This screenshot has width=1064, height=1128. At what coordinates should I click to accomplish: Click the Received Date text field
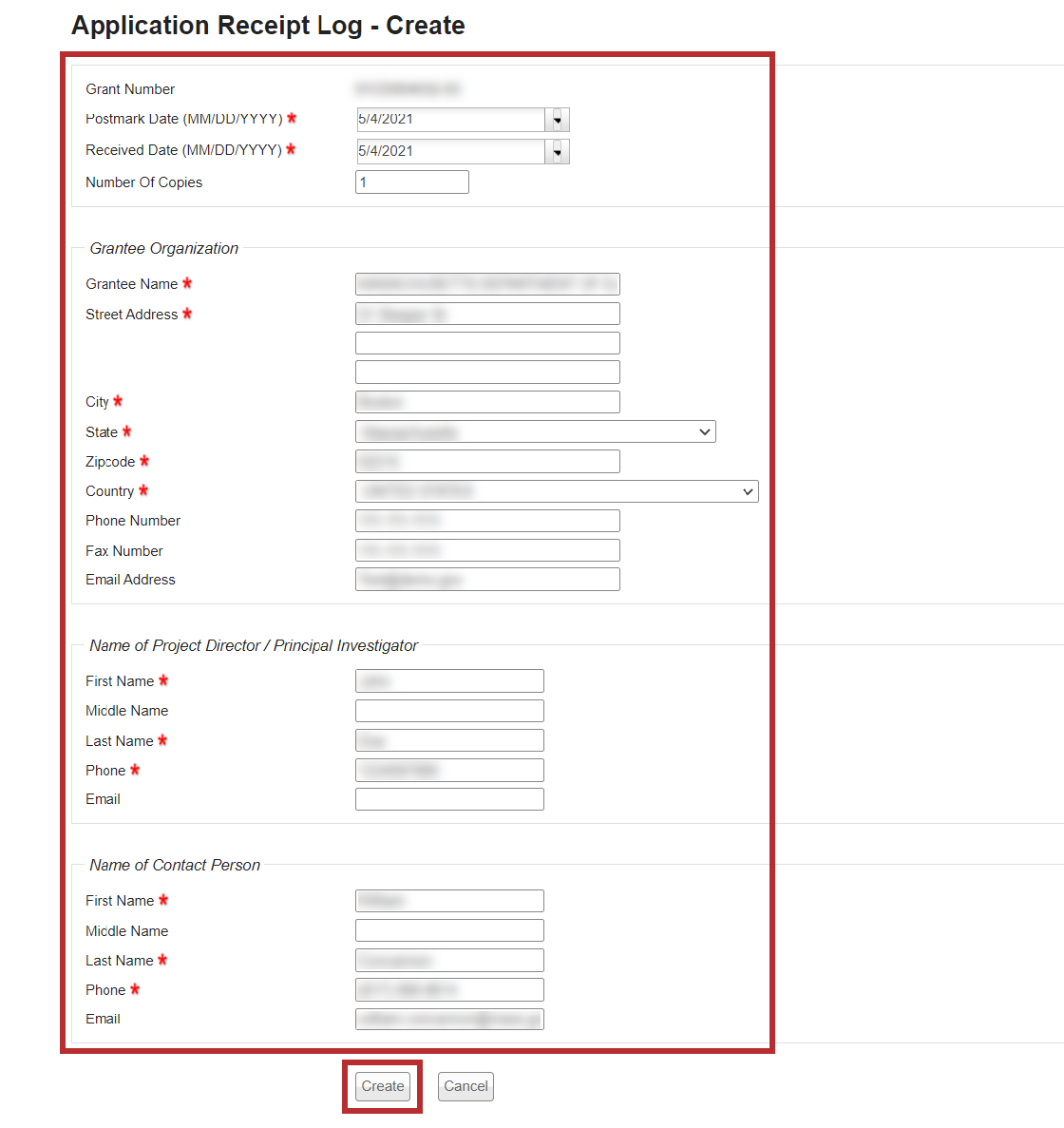tap(449, 151)
